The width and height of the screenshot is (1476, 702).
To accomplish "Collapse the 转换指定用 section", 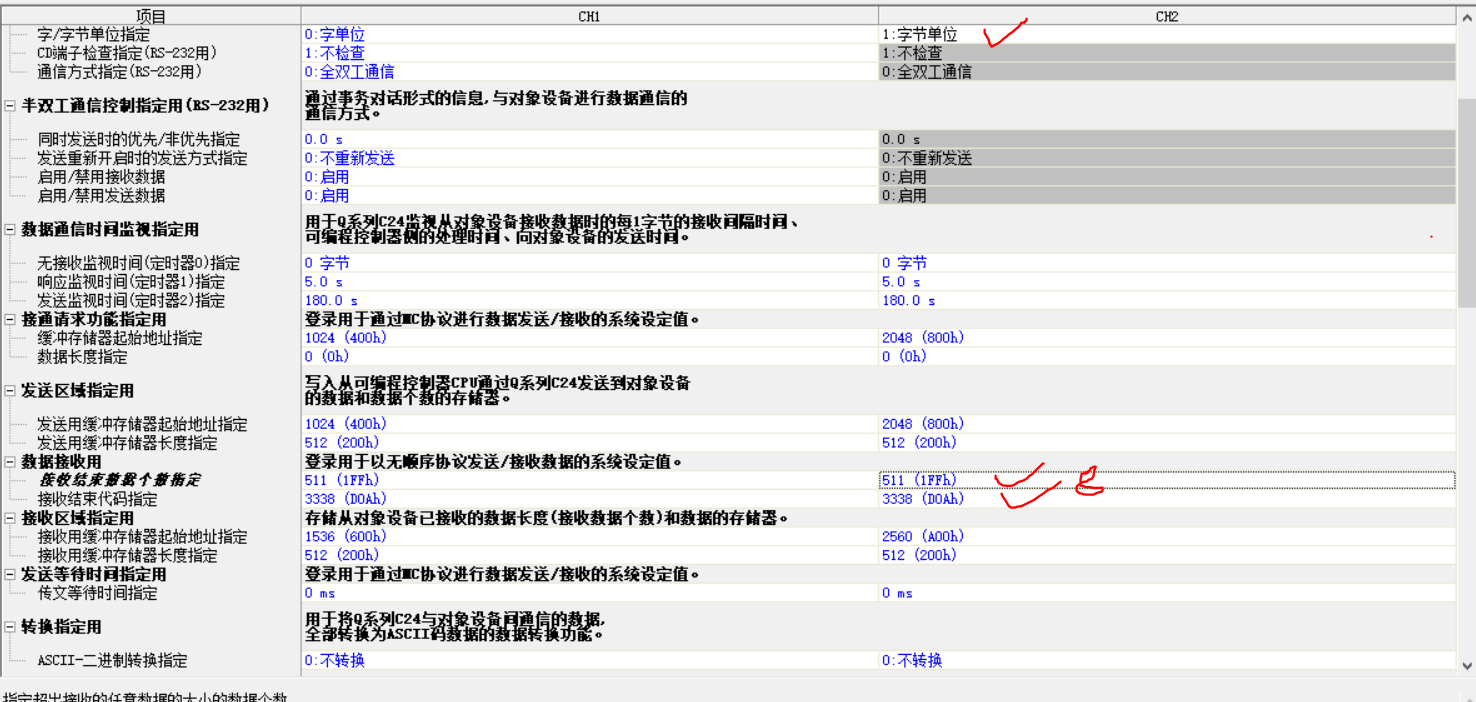I will pyautogui.click(x=10, y=627).
